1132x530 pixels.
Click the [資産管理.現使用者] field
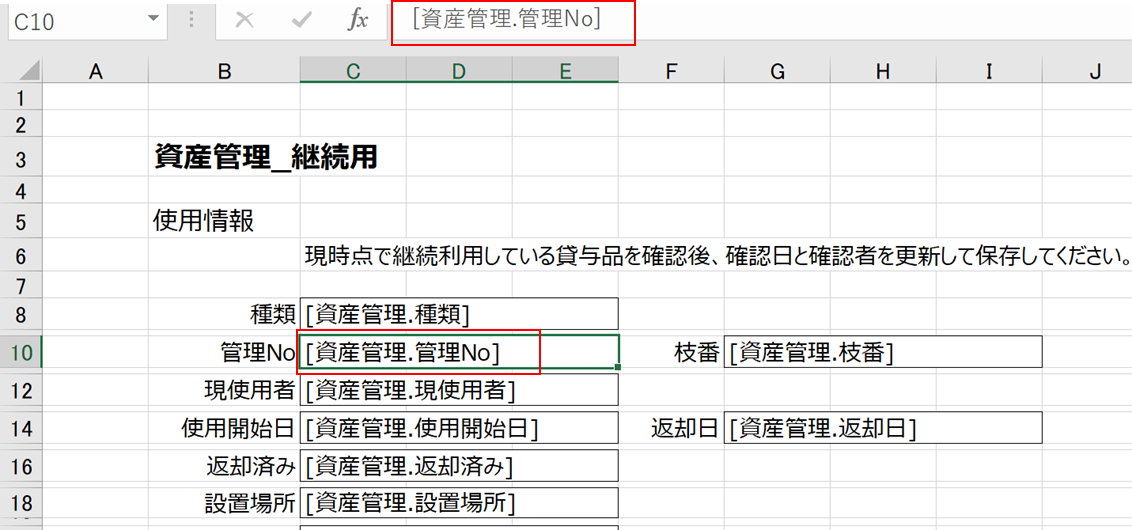(459, 391)
